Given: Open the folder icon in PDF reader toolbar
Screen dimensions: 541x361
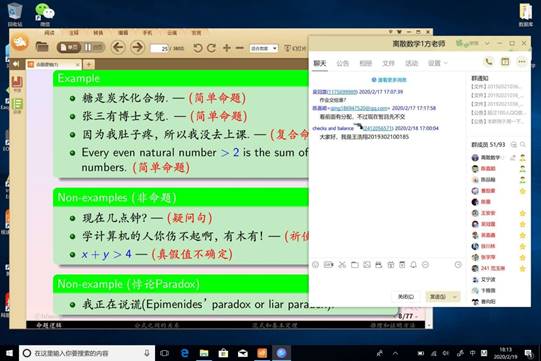Looking at the screenshot, I should (42, 47).
